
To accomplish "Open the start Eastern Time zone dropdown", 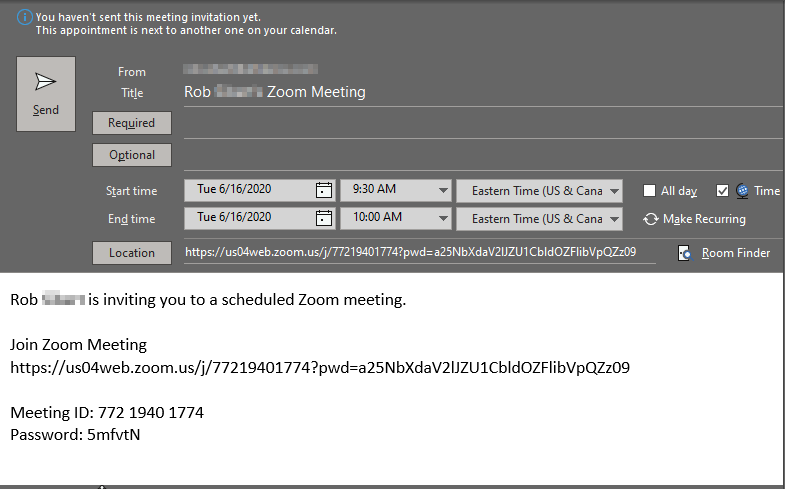I will pos(614,190).
